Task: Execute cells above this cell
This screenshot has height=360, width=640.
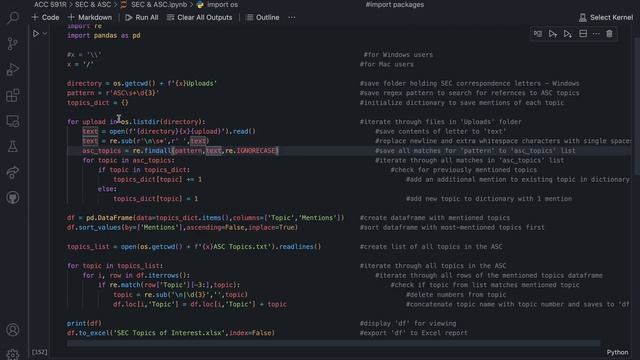Action: point(553,34)
